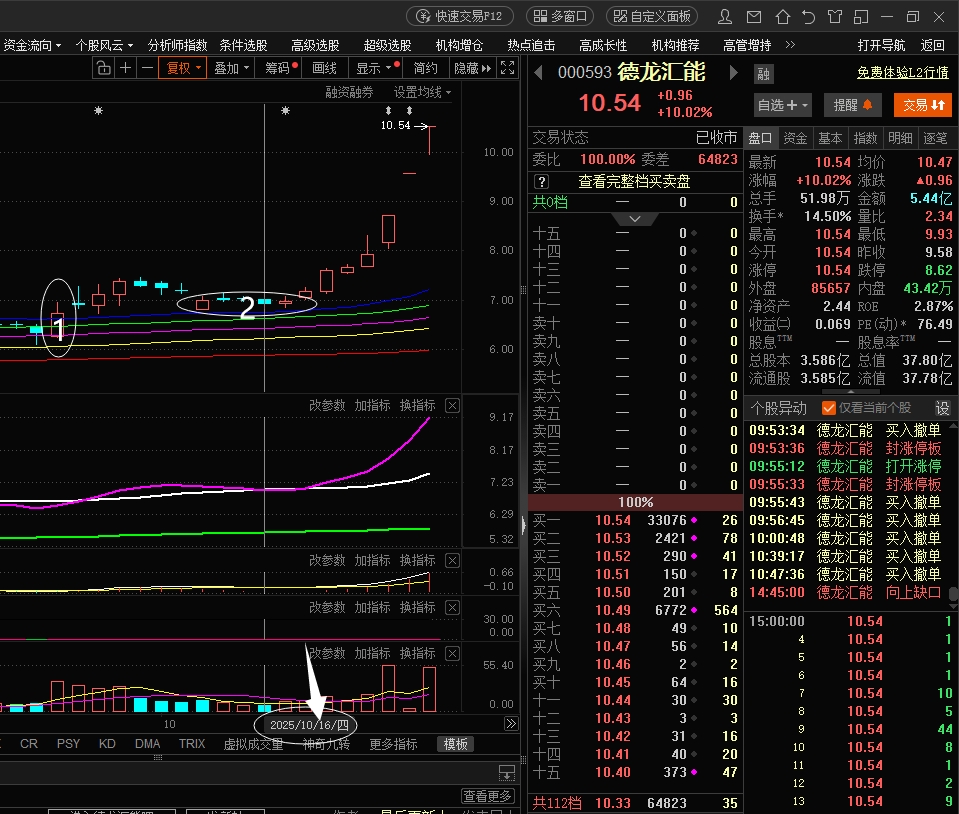Open 复权 dropdown
The height and width of the screenshot is (814, 959).
(183, 68)
